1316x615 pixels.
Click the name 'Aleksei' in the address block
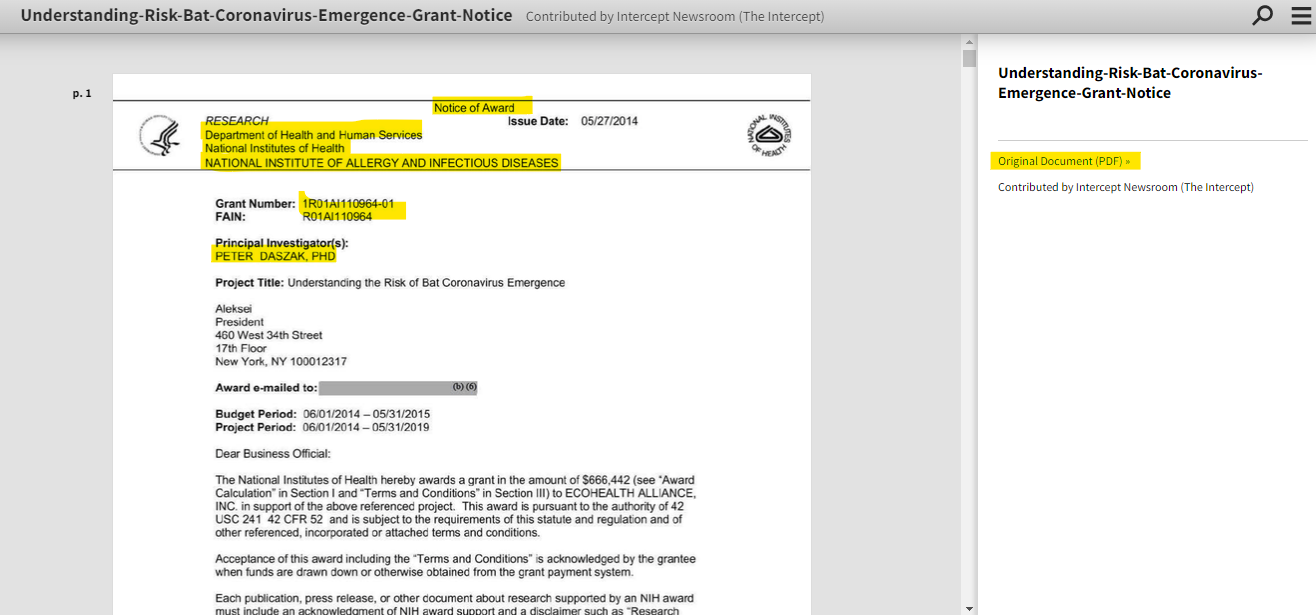click(x=234, y=309)
